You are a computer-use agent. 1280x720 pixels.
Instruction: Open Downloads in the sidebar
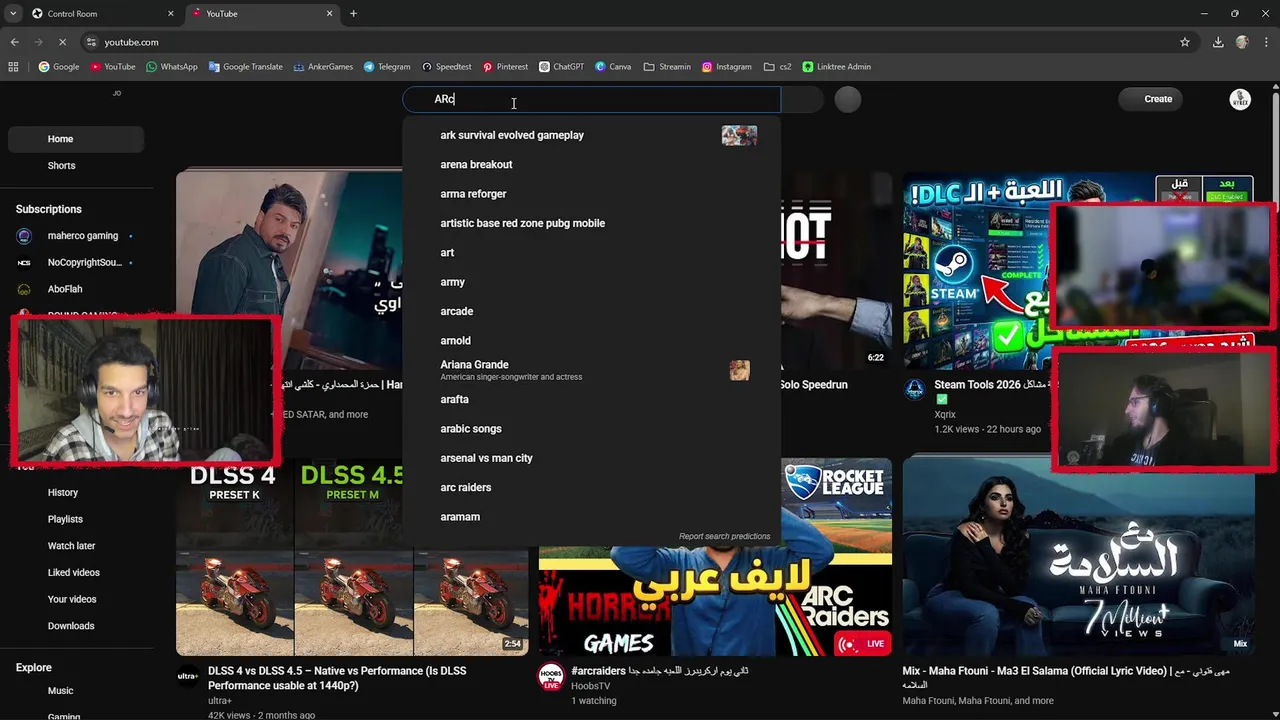coord(76,626)
